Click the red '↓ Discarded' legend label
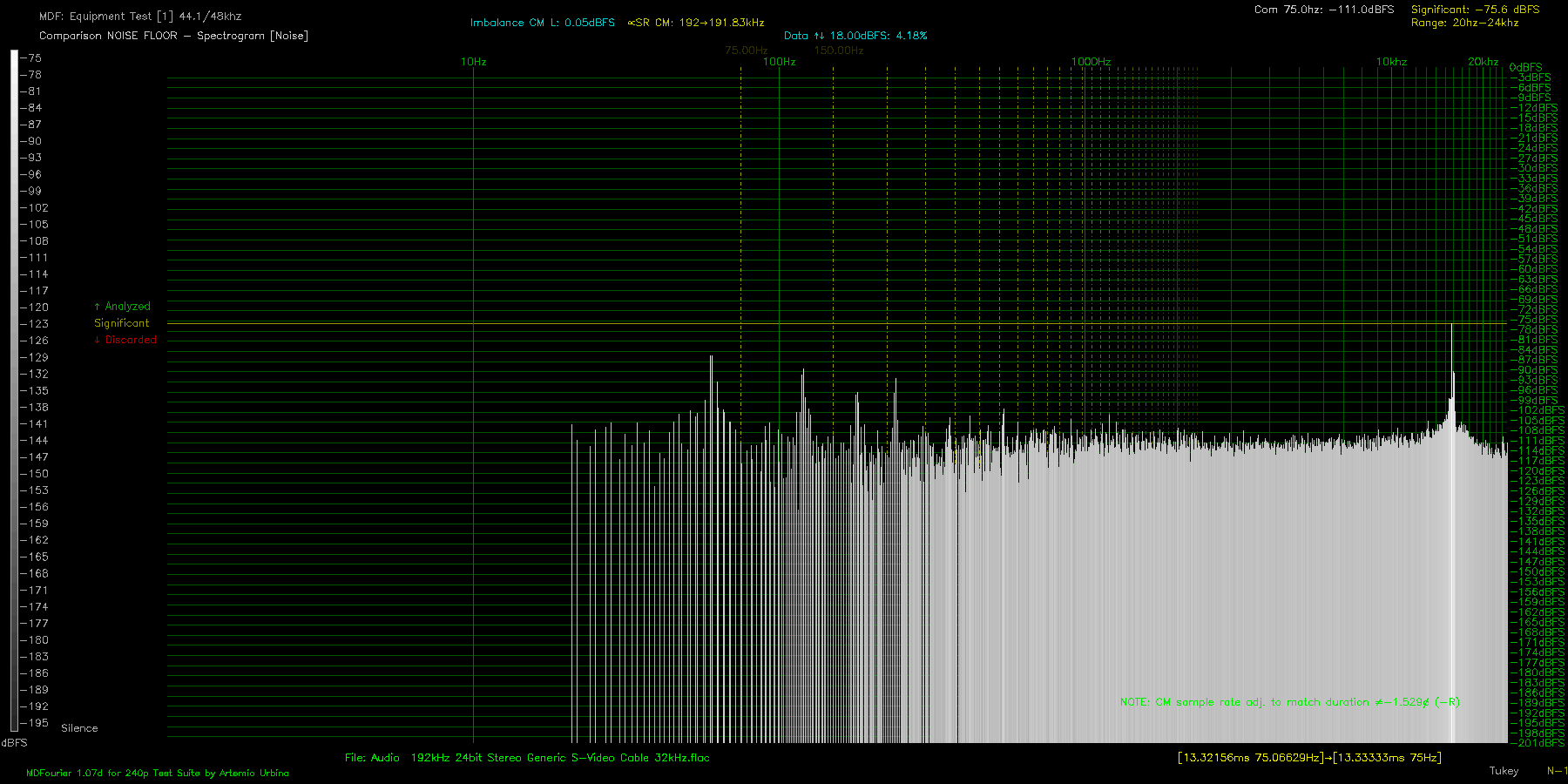Image resolution: width=1568 pixels, height=784 pixels. (x=125, y=340)
